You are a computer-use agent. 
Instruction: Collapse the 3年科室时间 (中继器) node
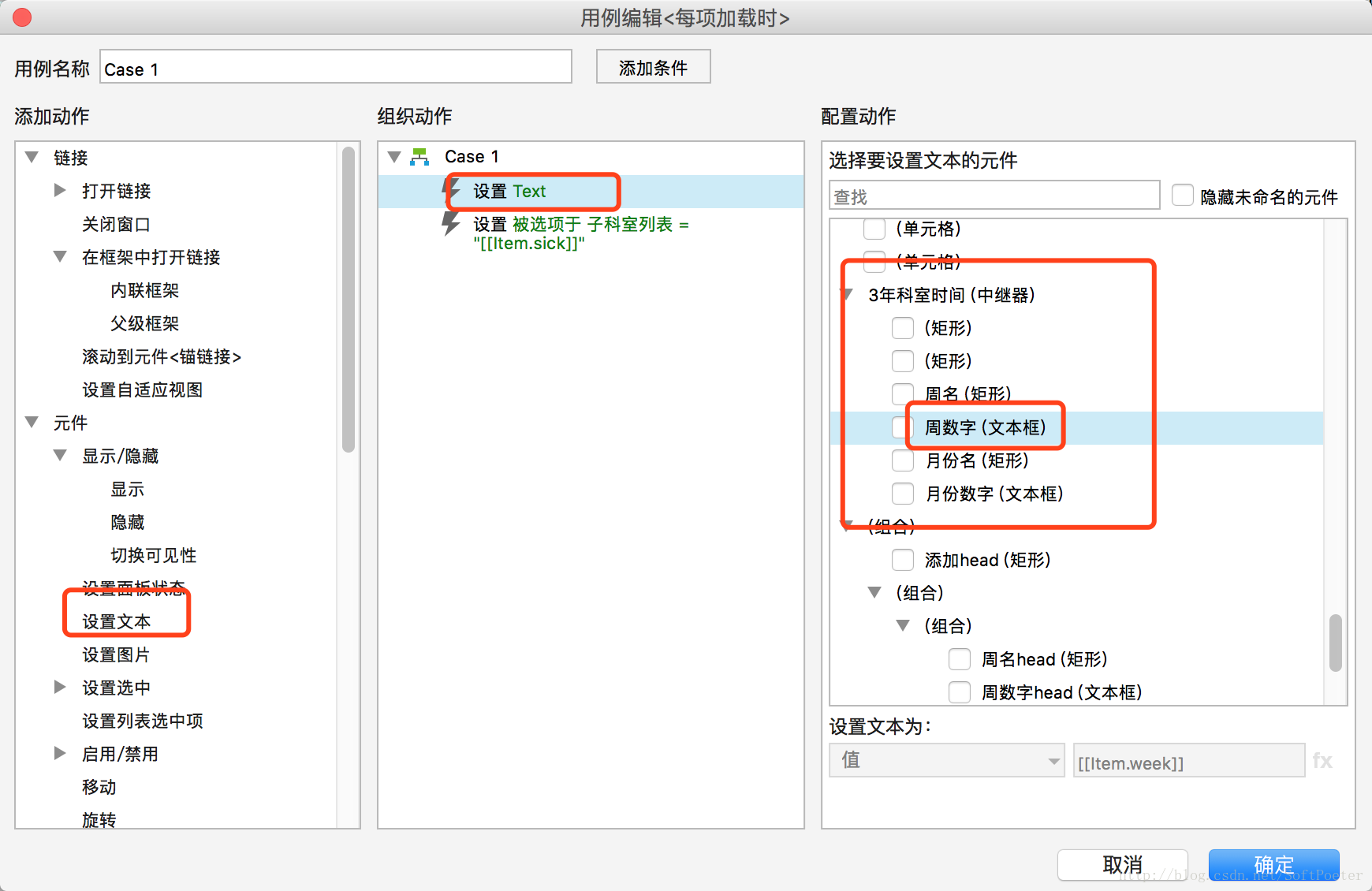[848, 295]
